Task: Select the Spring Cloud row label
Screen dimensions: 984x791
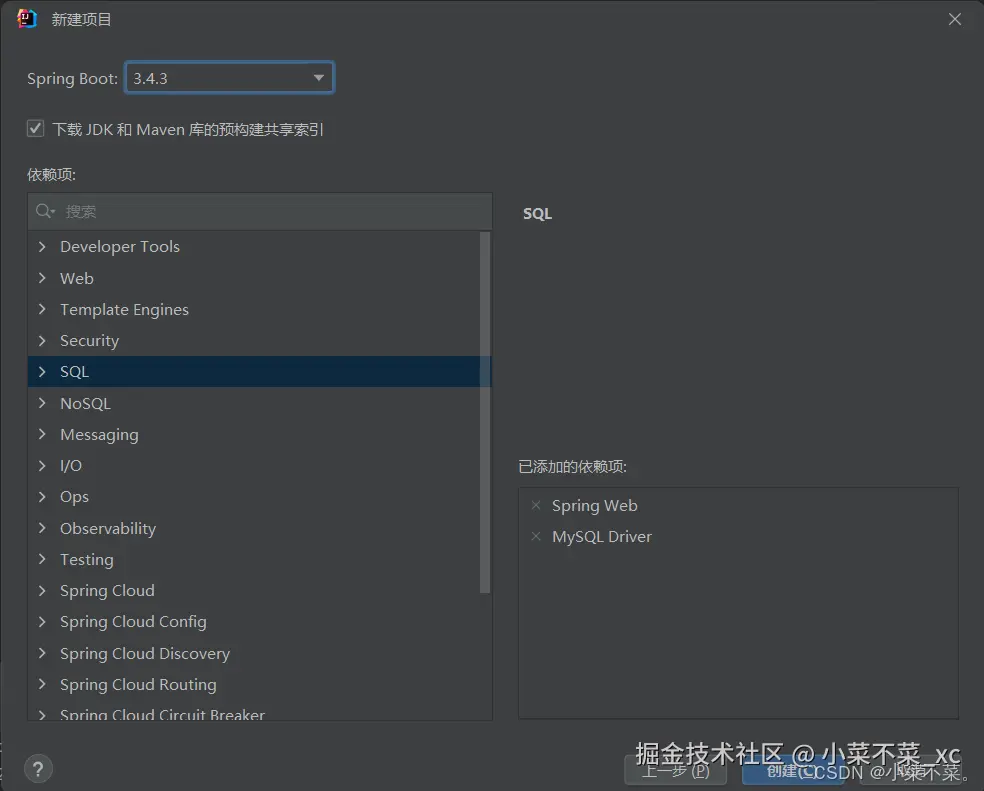Action: coord(107,591)
